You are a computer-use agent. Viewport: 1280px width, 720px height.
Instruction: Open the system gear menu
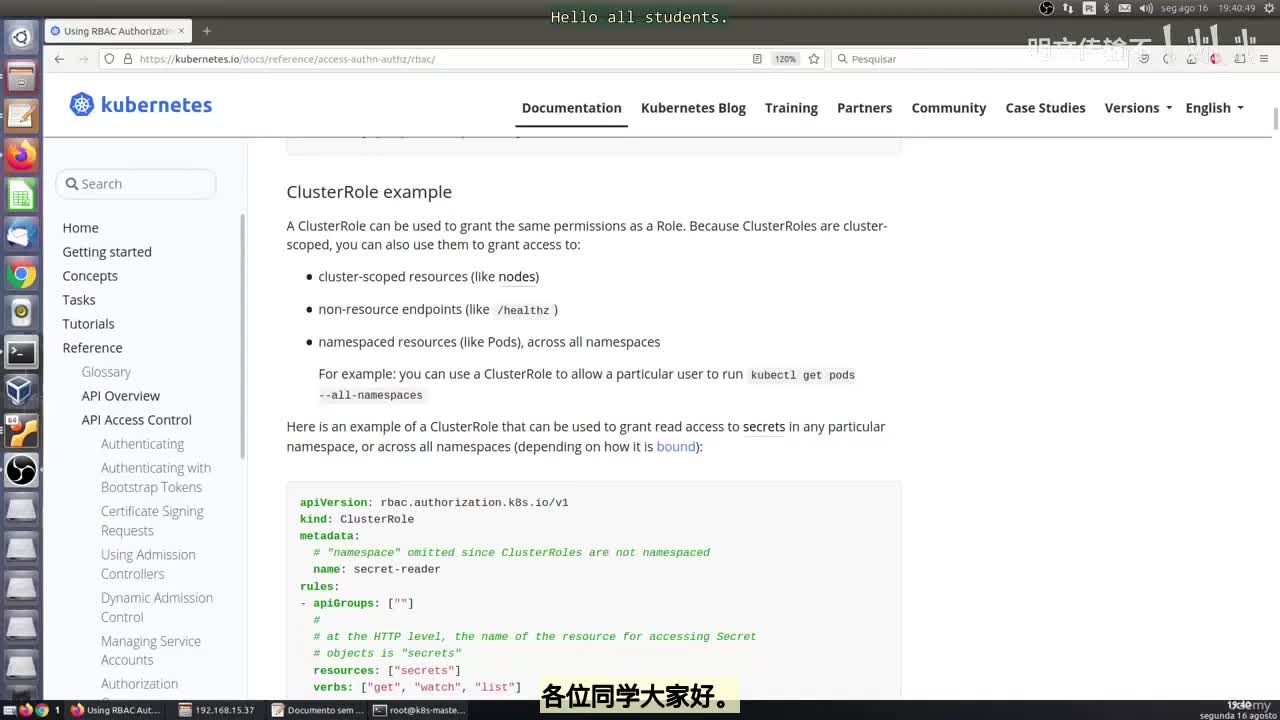tap(1268, 8)
